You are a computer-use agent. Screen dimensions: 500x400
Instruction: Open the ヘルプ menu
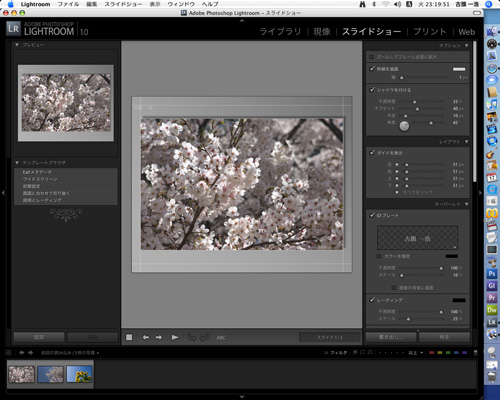(x=210, y=4)
